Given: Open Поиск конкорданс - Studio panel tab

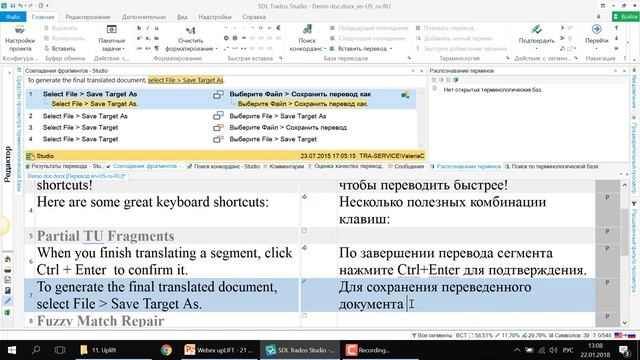Looking at the screenshot, I should (223, 167).
